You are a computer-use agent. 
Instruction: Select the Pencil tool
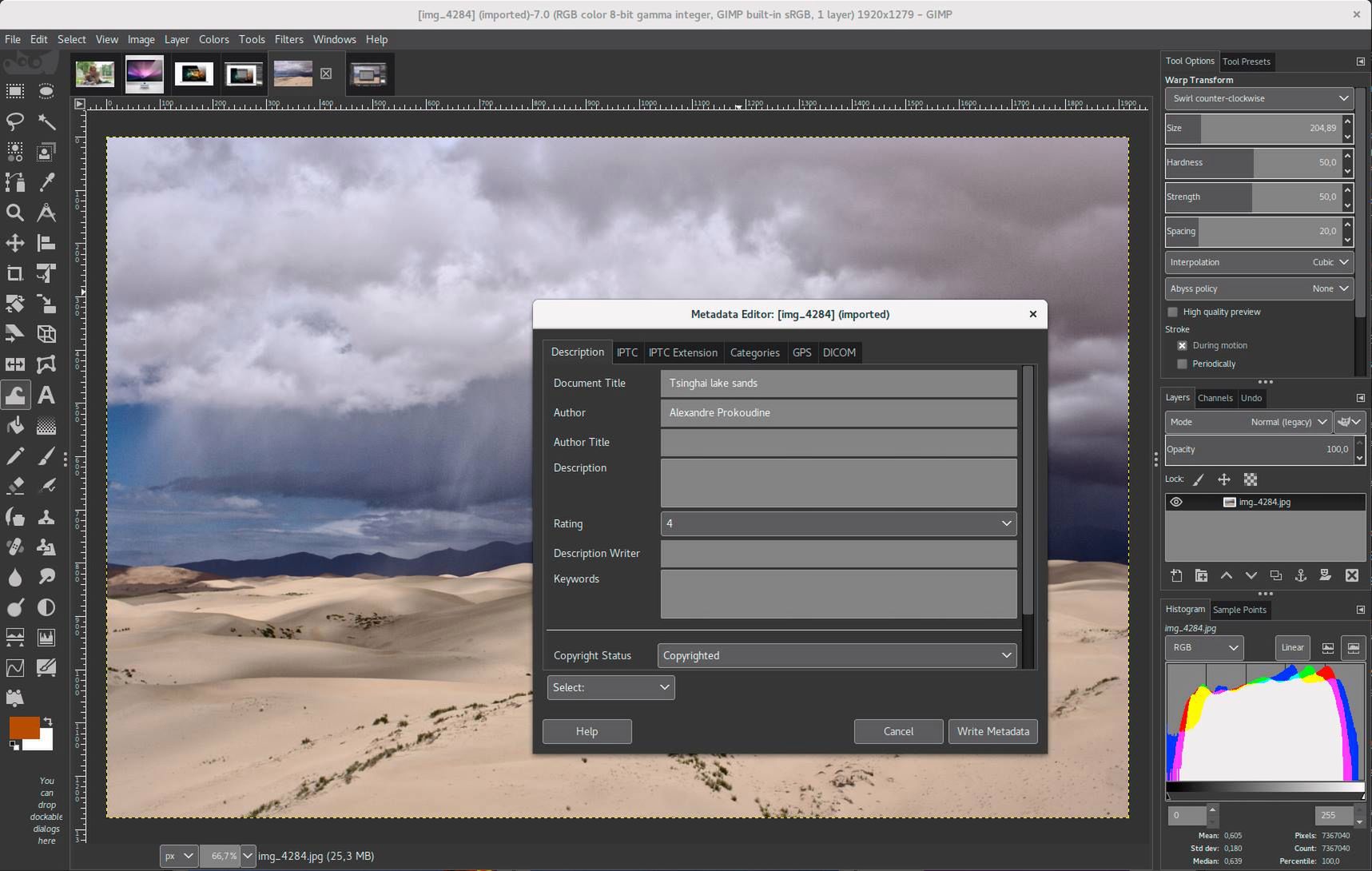pos(15,456)
